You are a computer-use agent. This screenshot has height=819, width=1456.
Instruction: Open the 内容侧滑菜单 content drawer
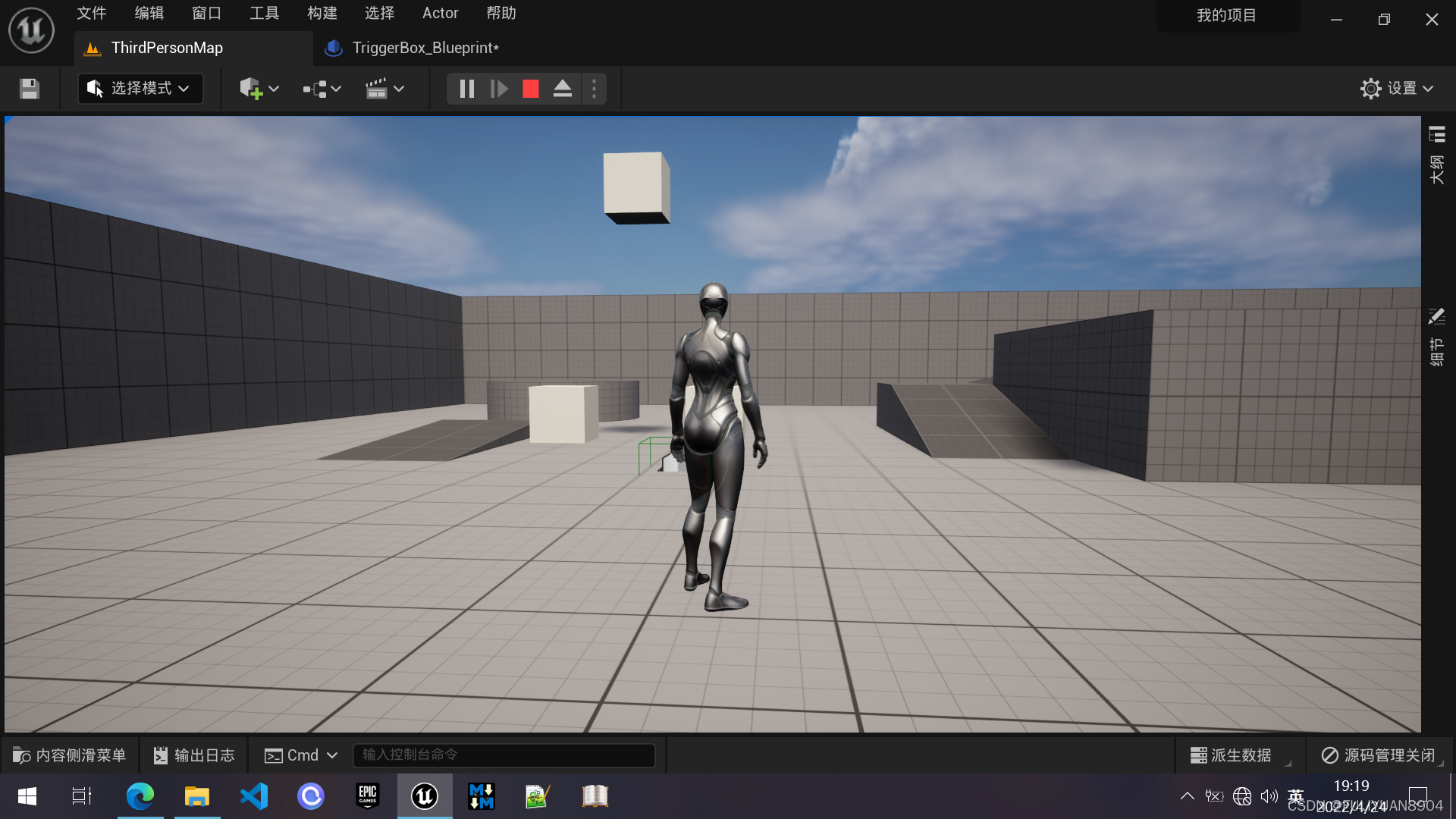(x=70, y=755)
